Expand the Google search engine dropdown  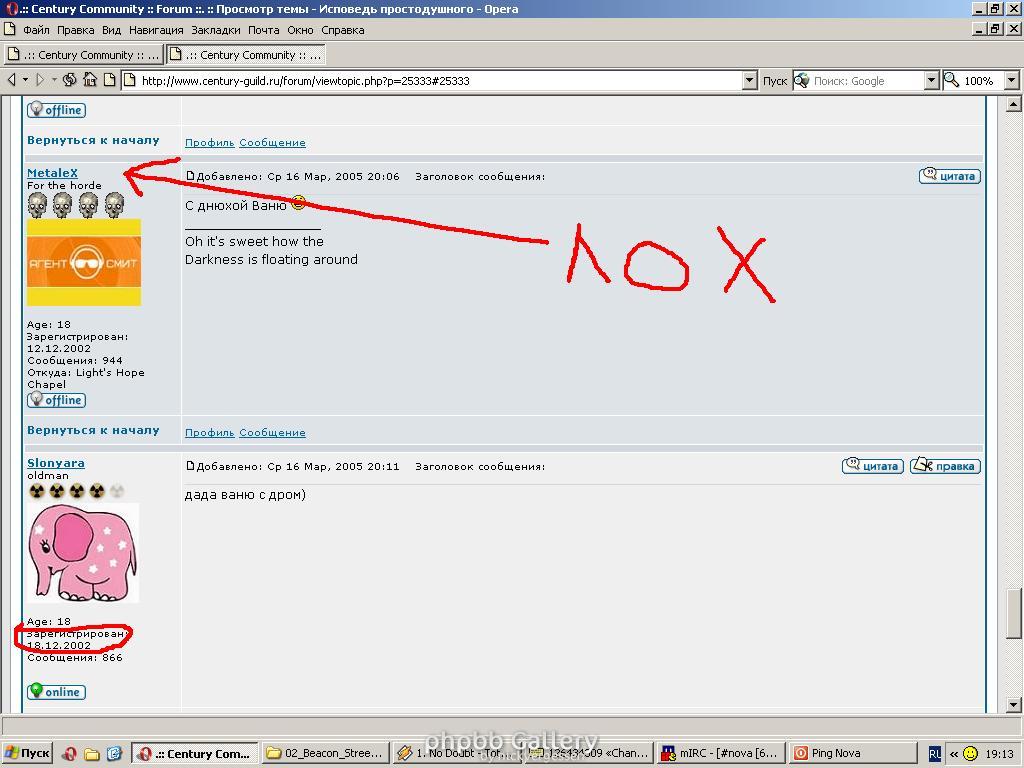pos(931,80)
